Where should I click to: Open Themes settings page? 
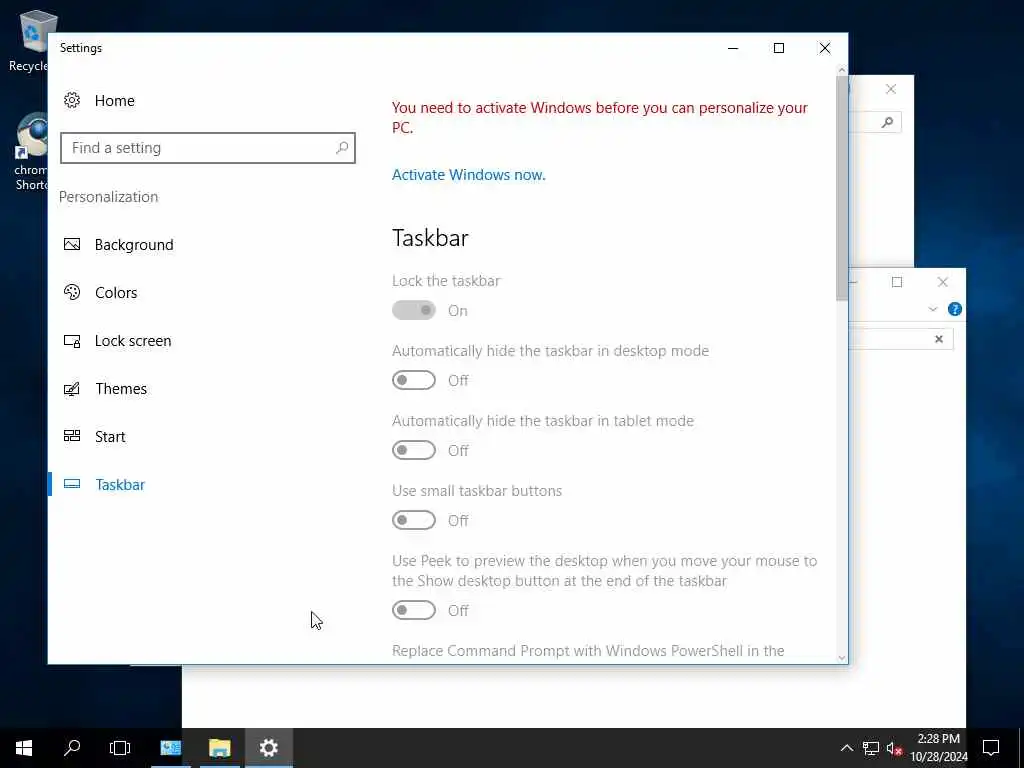(x=121, y=389)
